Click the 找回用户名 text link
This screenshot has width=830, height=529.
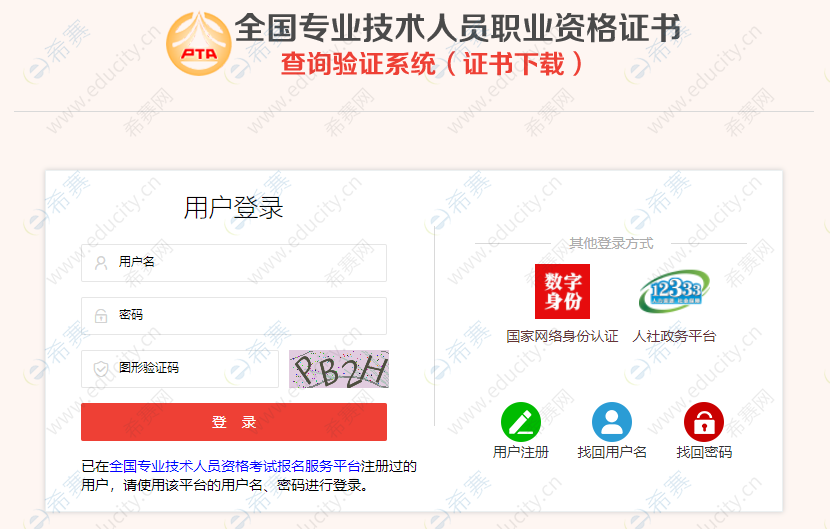tap(612, 452)
